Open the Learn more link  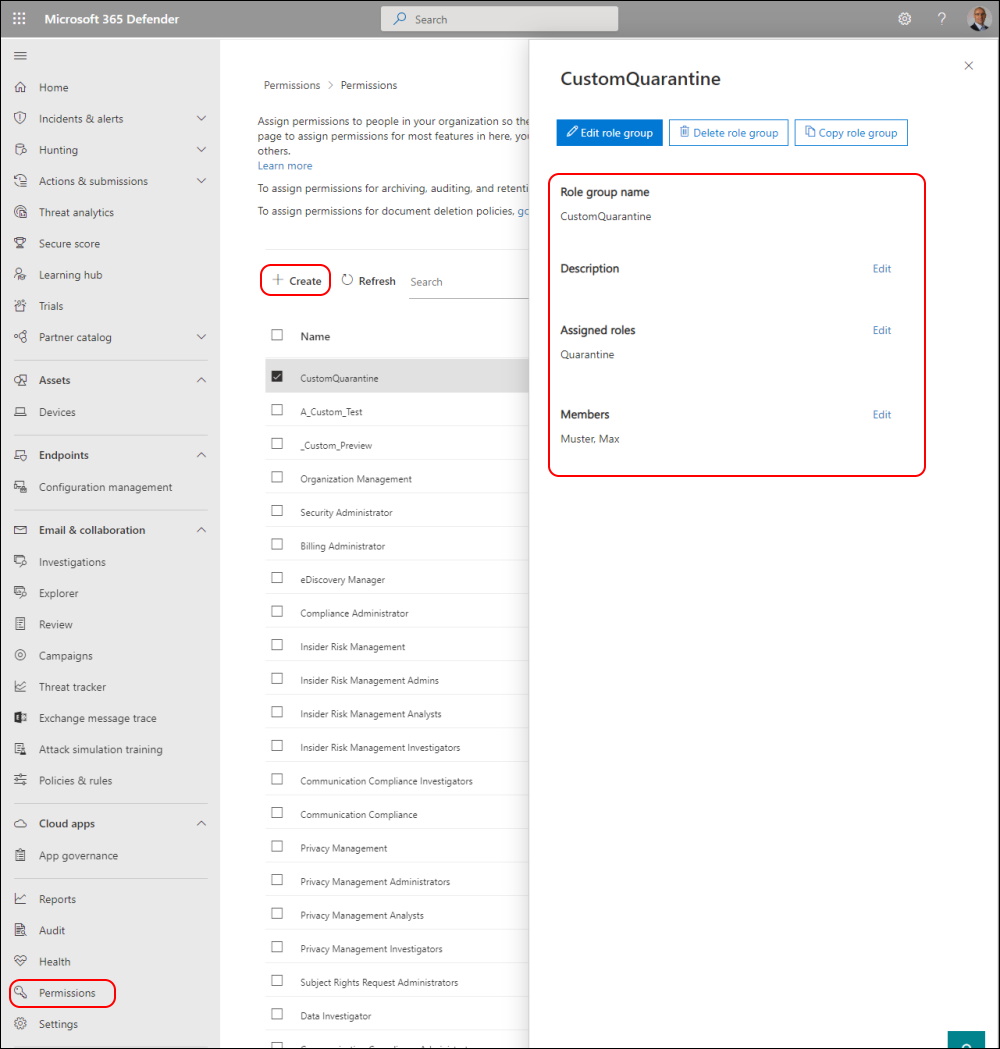coord(285,166)
